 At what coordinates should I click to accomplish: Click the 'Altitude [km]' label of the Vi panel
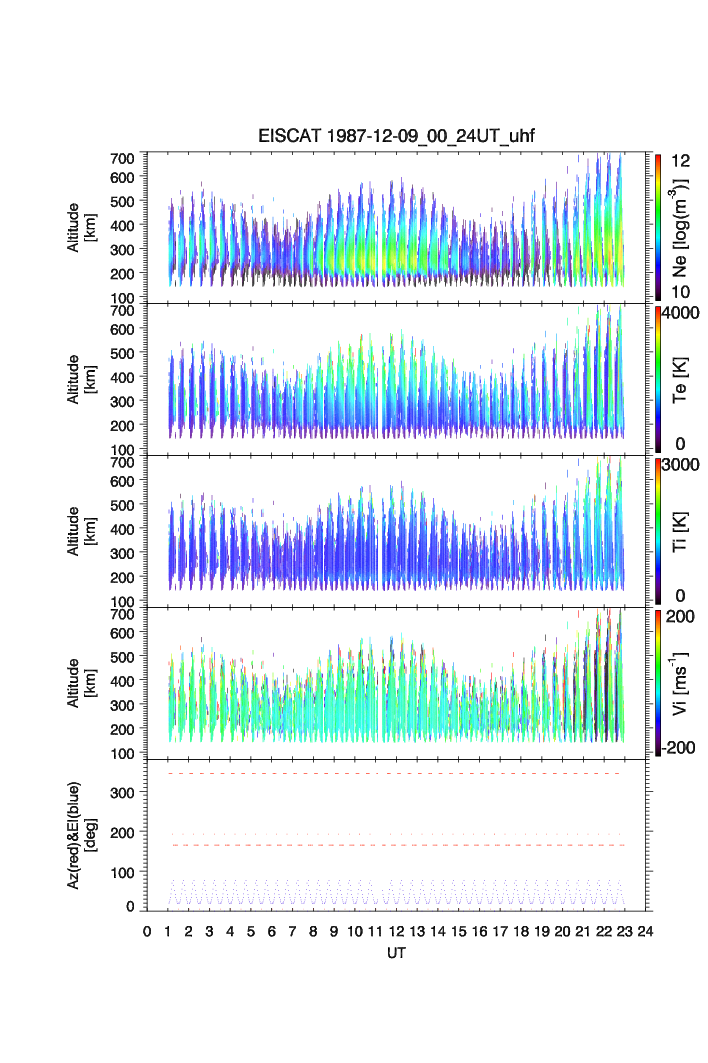81,683
